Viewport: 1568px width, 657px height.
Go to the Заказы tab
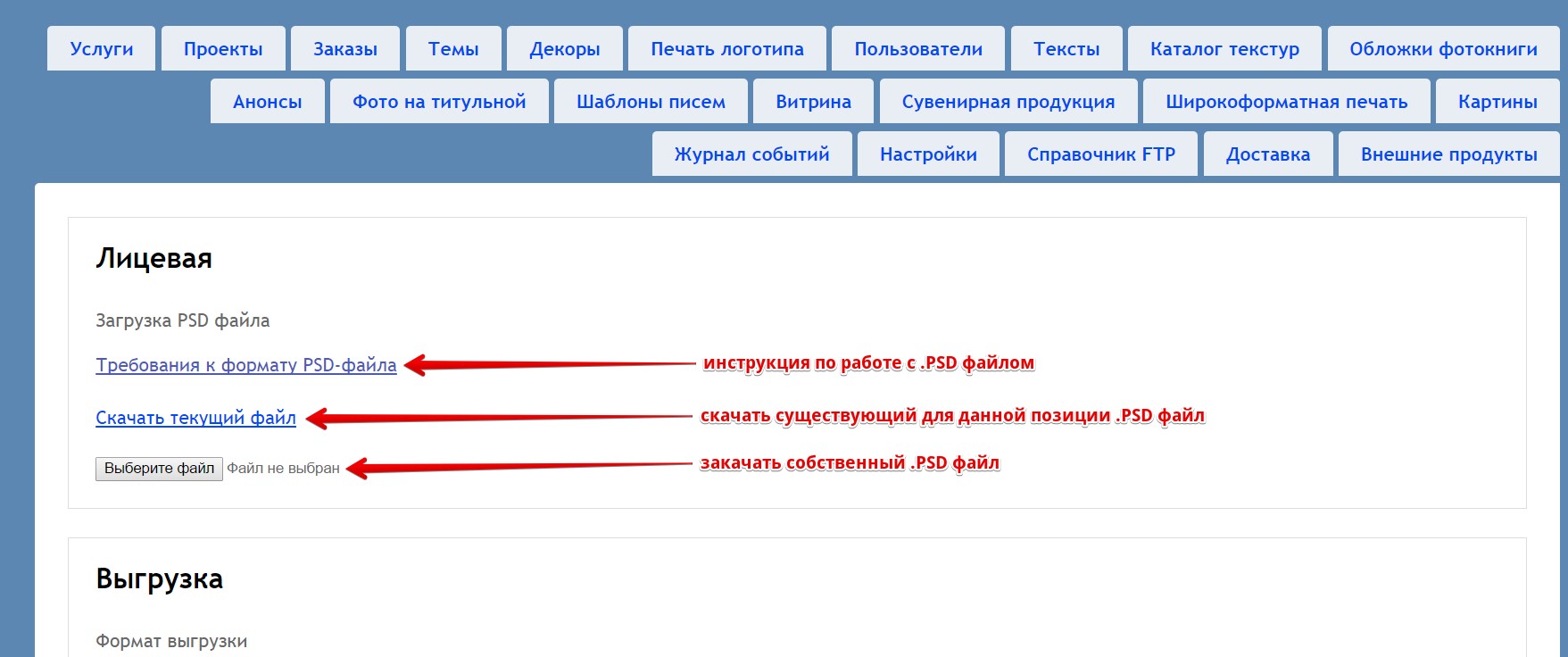[345, 49]
